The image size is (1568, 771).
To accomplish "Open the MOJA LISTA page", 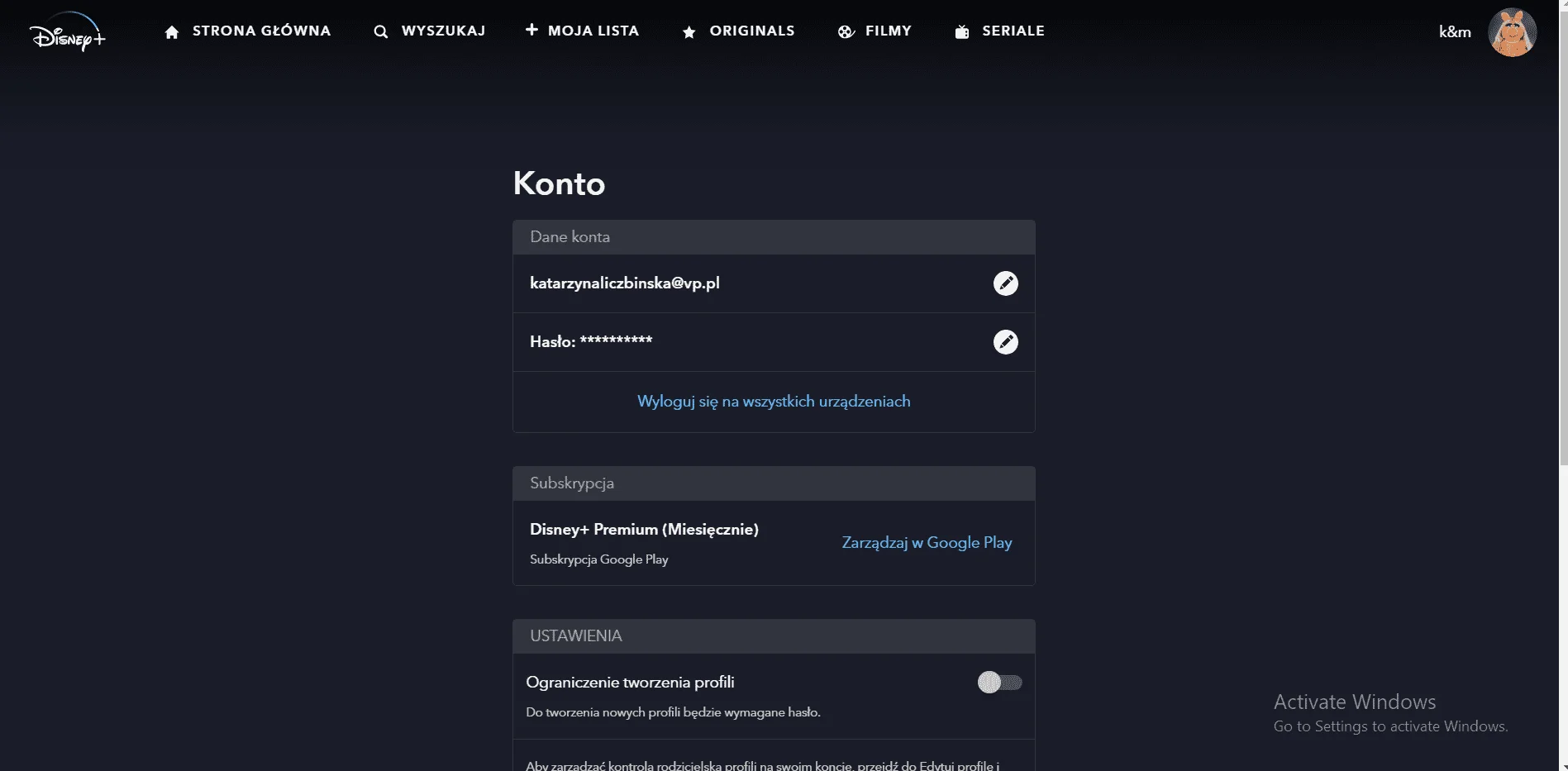I will (593, 31).
